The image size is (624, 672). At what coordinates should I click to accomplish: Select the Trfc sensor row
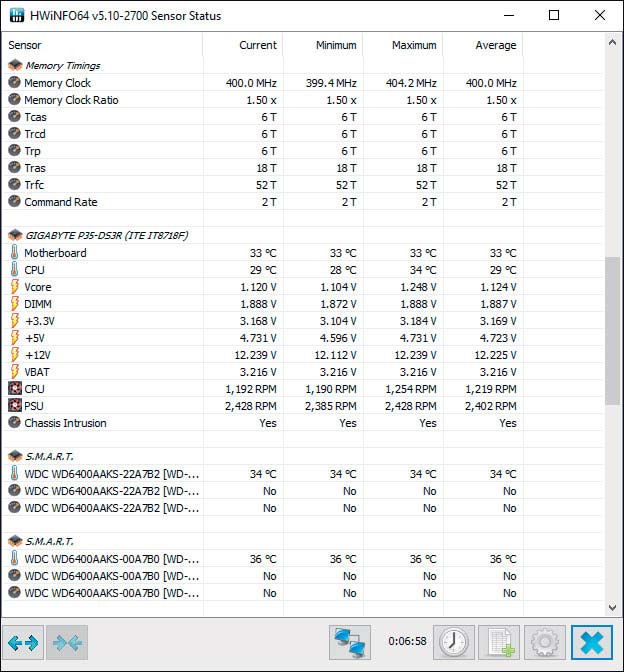303,185
